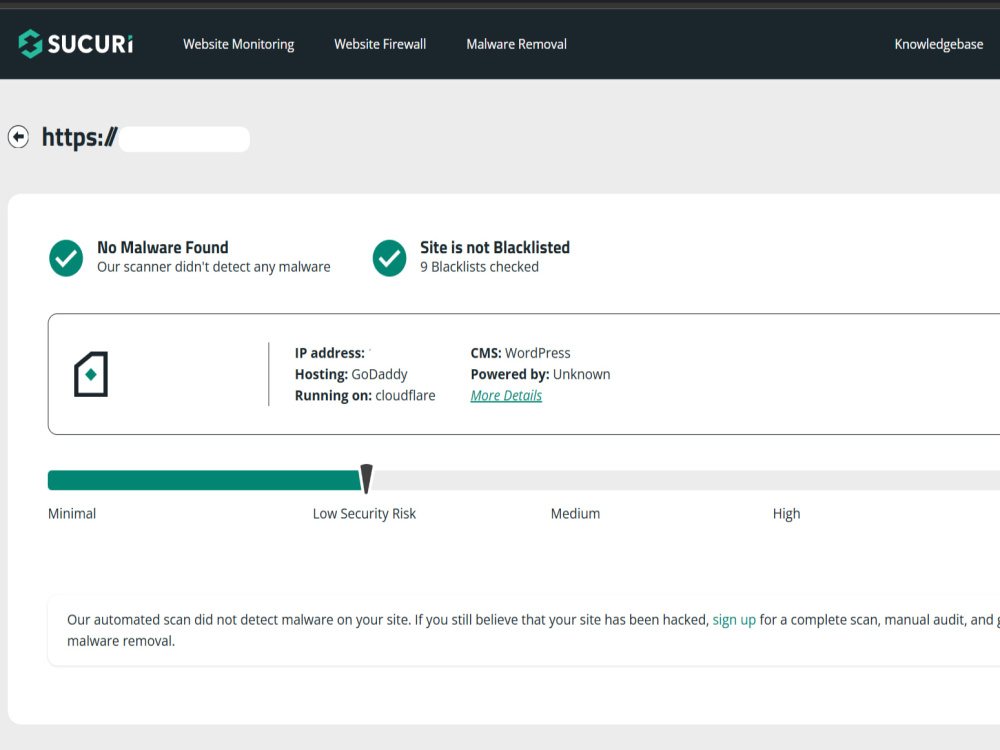Open Website Firewall menu item
Image resolution: width=1000 pixels, height=750 pixels.
pos(380,44)
